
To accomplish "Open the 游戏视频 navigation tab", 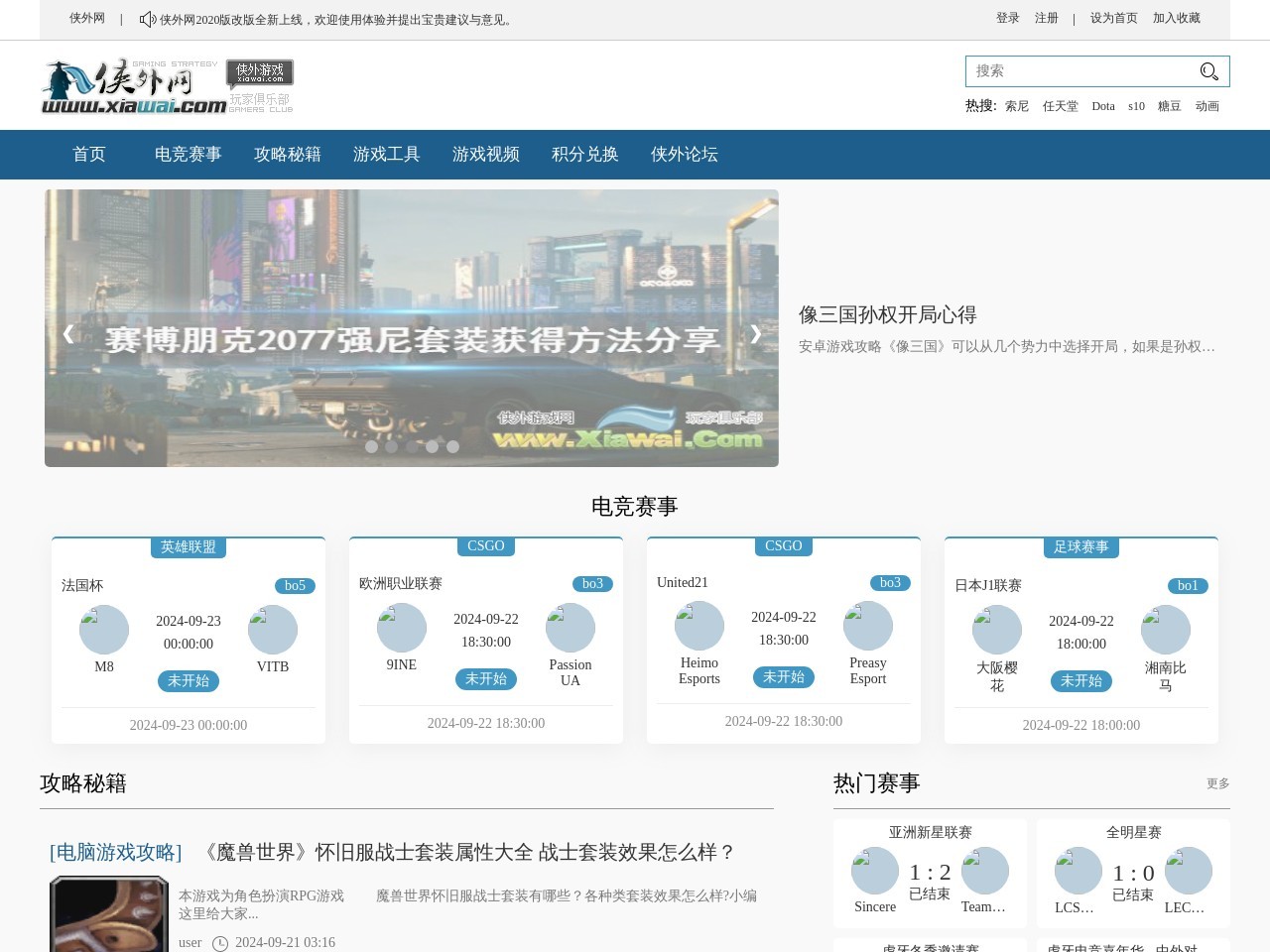I will (486, 155).
